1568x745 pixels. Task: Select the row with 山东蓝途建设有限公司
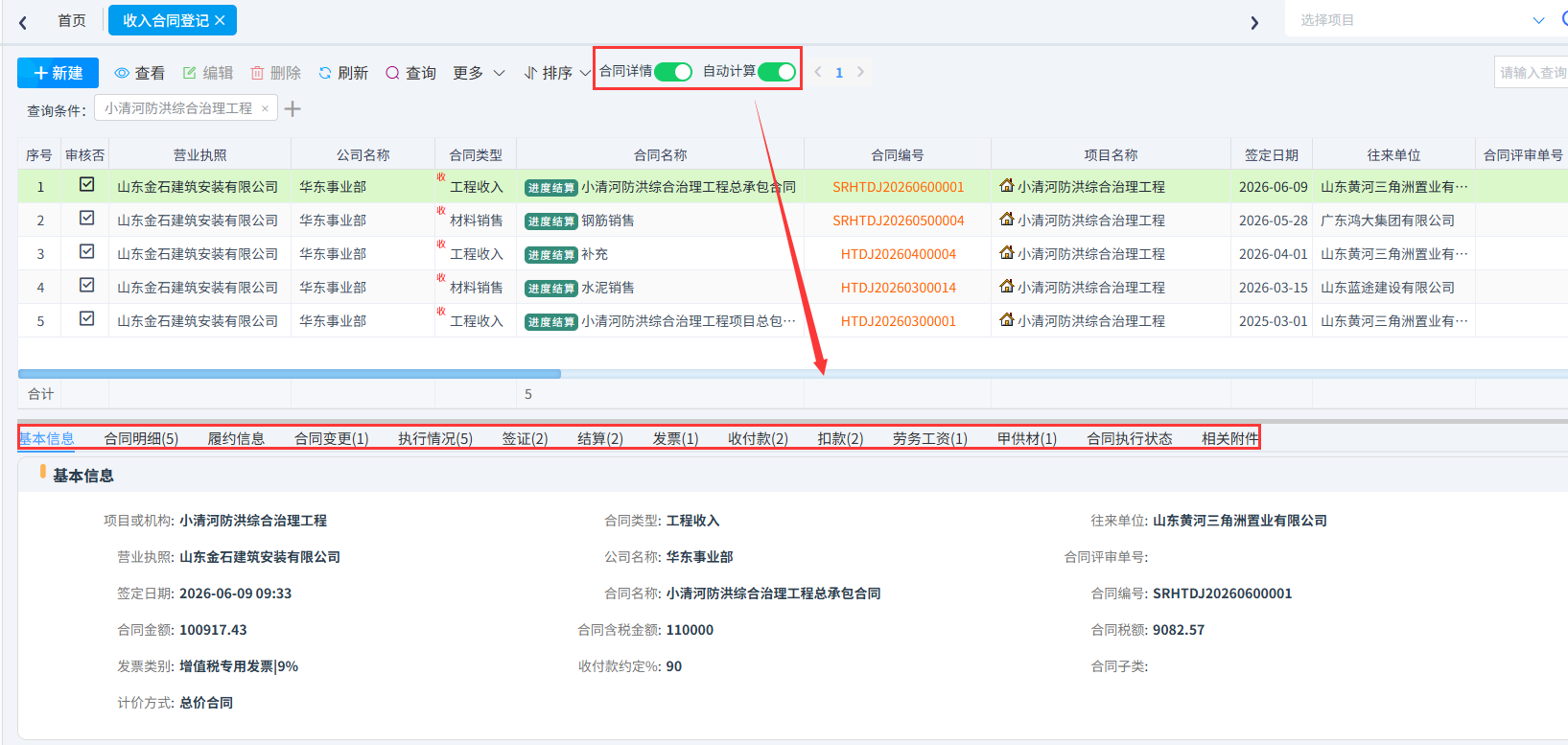(792, 288)
